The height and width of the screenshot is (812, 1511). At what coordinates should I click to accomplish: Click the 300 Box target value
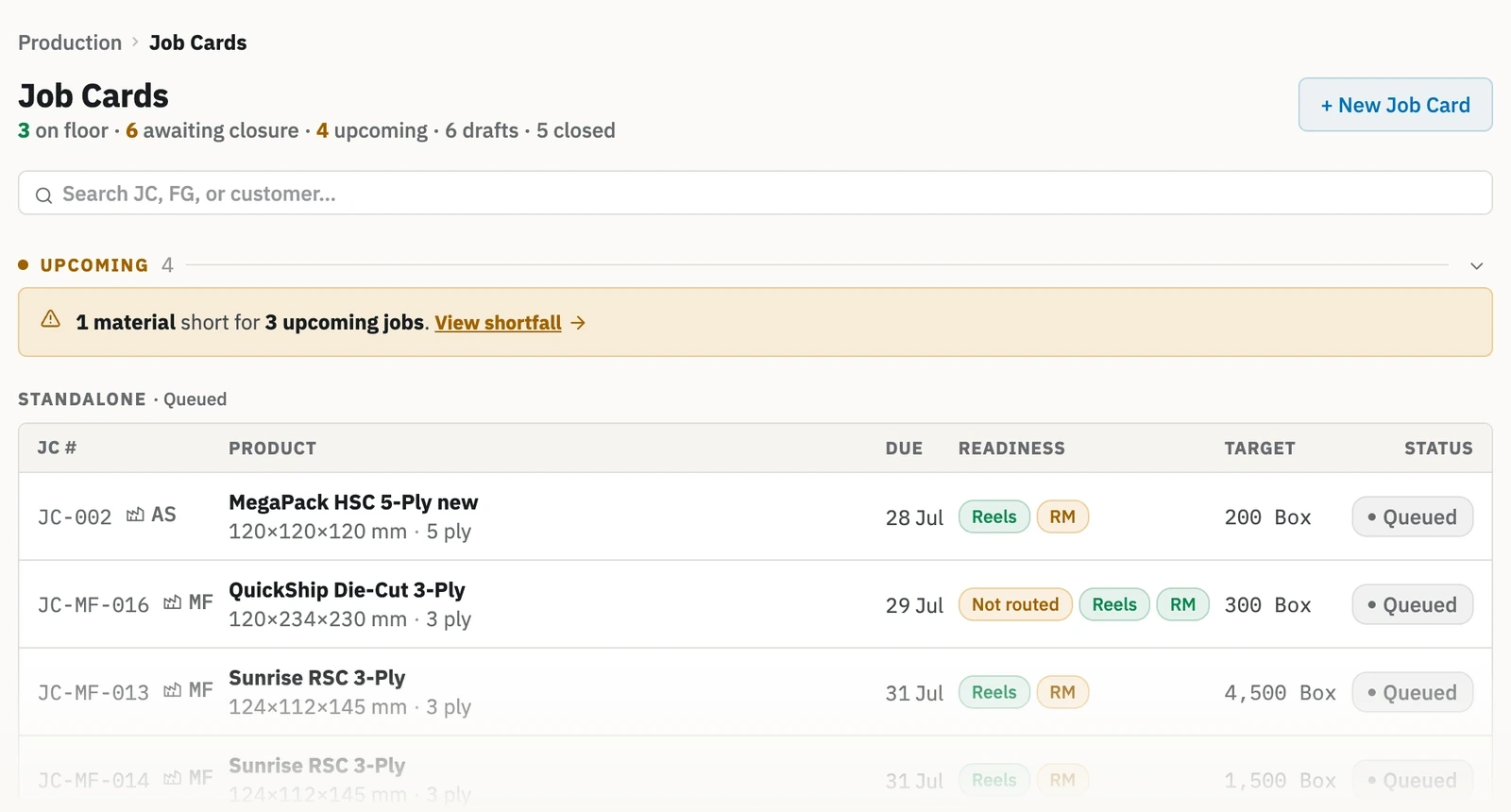1267,604
